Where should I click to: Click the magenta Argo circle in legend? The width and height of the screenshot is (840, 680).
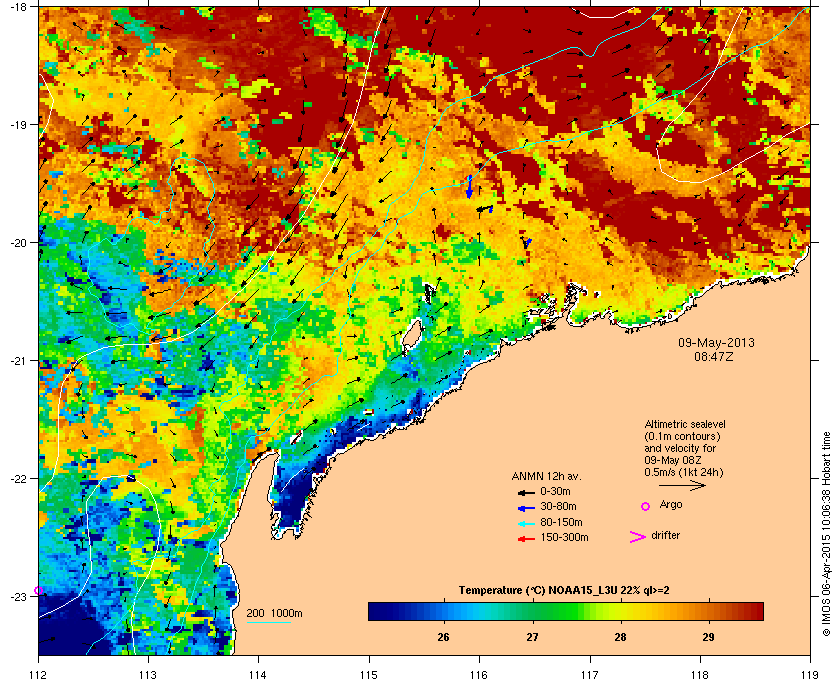pyautogui.click(x=646, y=506)
